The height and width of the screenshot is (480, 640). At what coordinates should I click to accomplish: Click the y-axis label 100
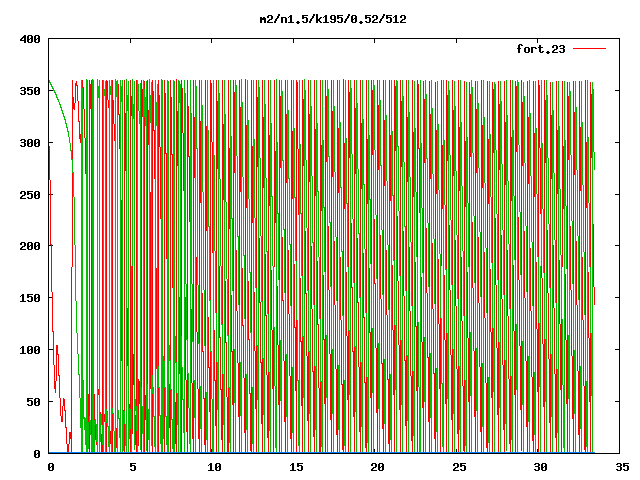point(30,350)
